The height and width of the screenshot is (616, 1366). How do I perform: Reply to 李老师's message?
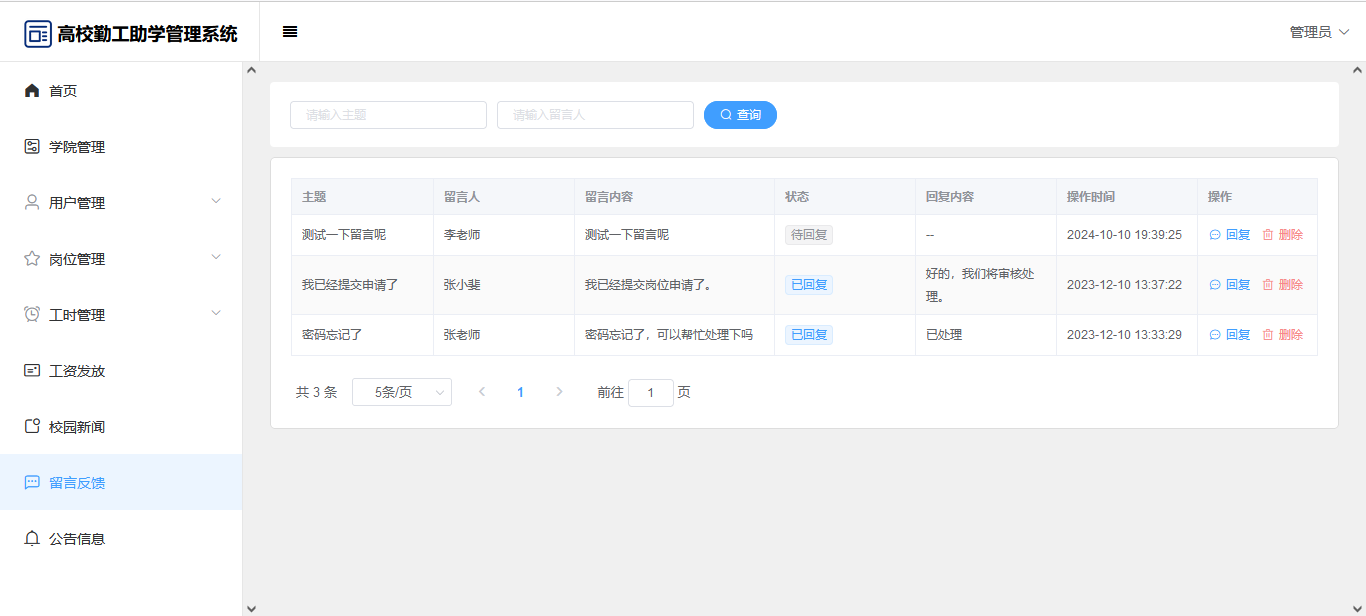point(1230,235)
